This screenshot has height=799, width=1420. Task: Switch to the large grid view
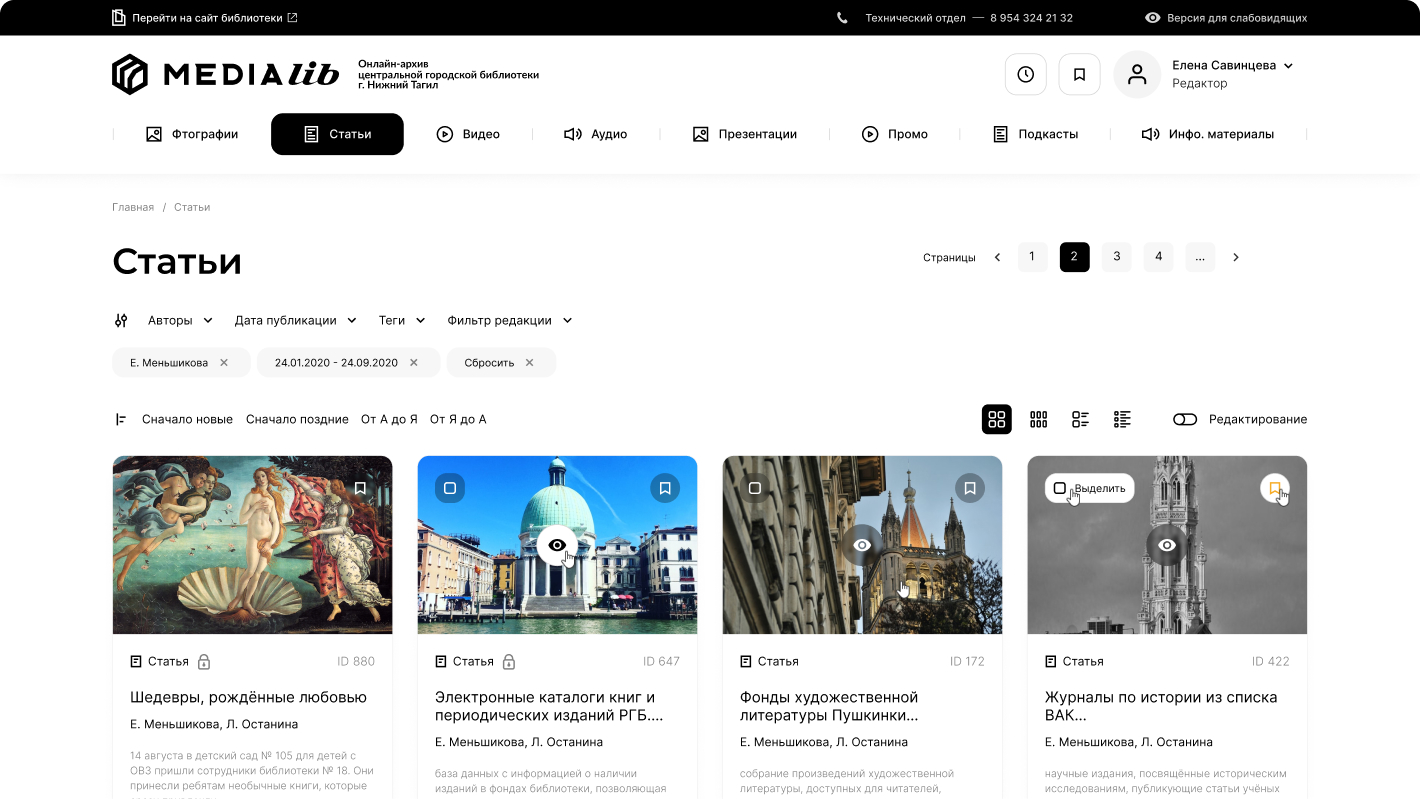click(996, 419)
